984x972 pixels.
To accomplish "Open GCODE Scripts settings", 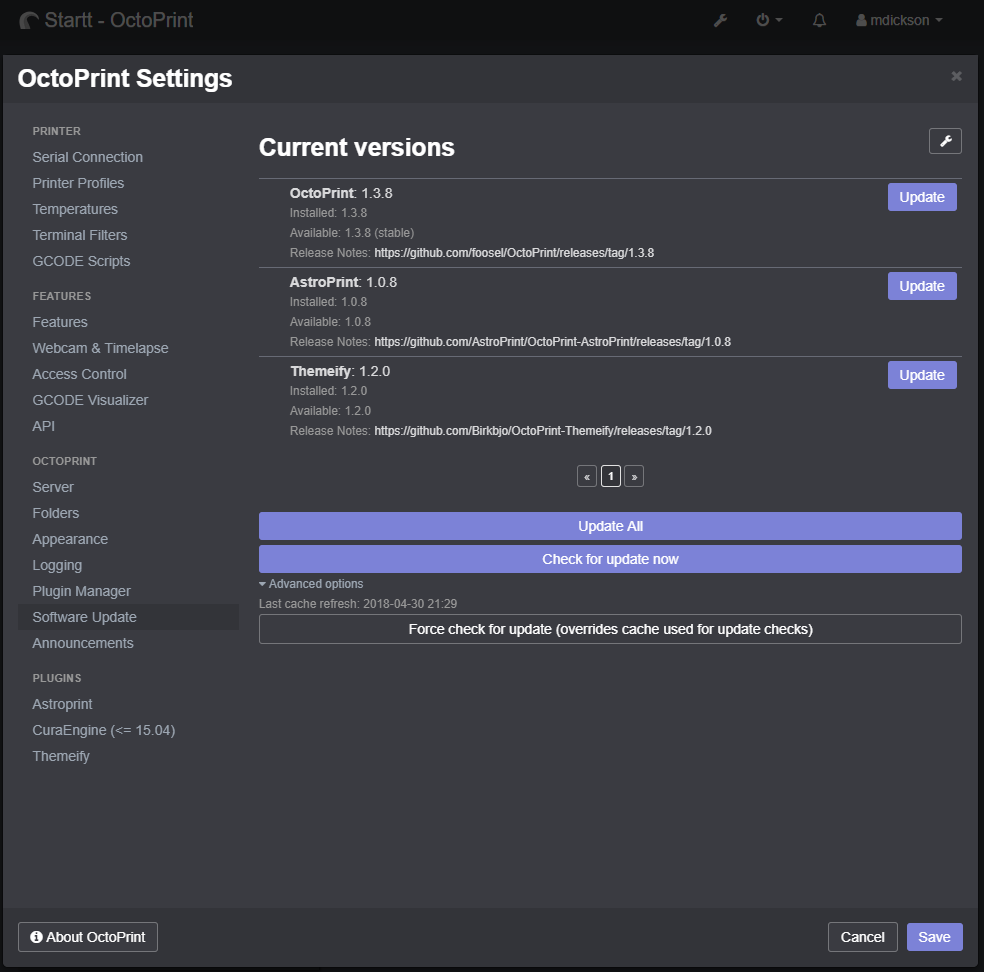I will tap(81, 262).
